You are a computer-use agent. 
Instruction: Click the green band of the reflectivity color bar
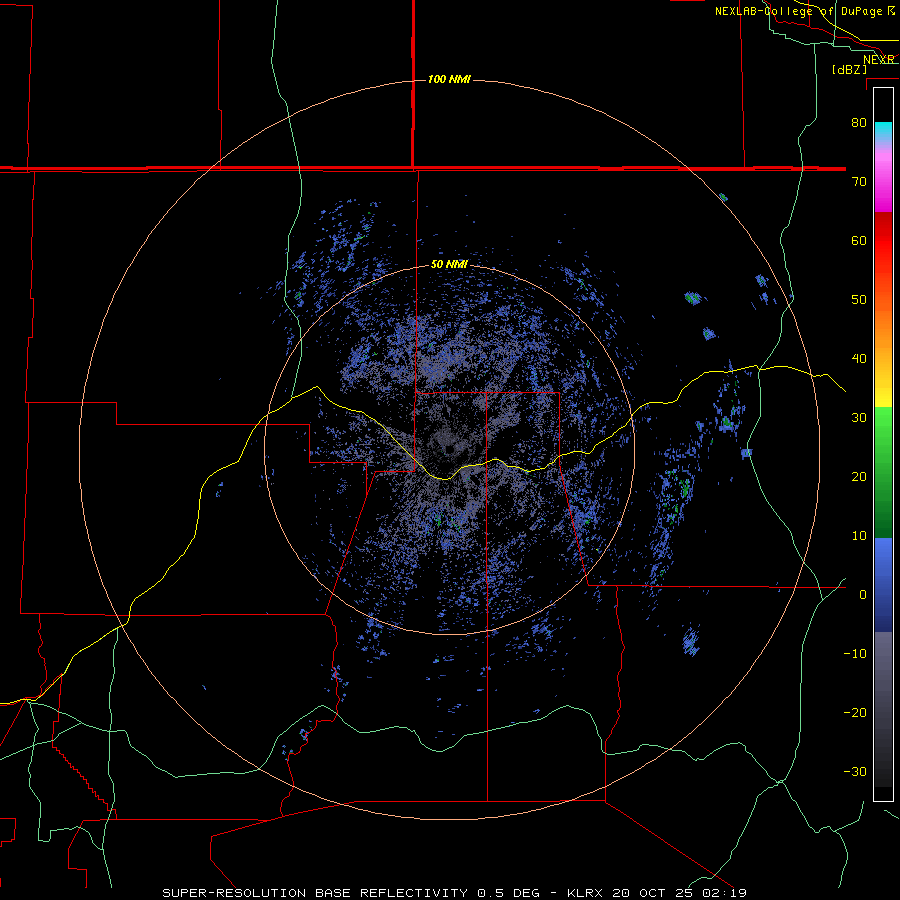(x=883, y=472)
